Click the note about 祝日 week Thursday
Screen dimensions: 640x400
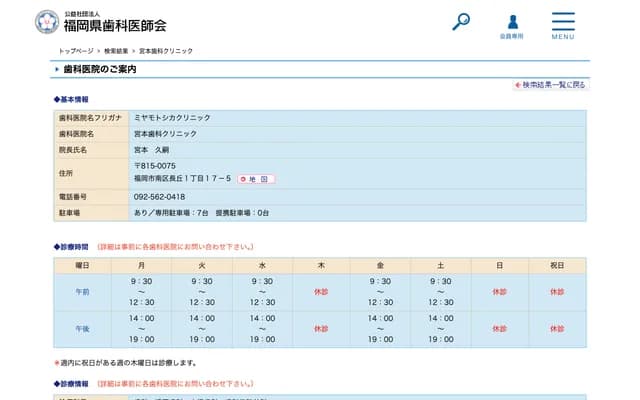tap(126, 363)
